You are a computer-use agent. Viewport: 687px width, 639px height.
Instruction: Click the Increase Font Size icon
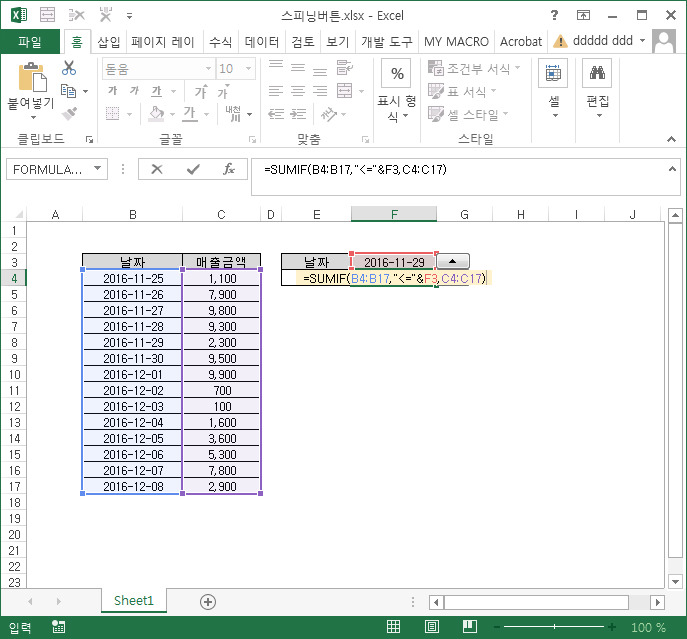pyautogui.click(x=201, y=91)
